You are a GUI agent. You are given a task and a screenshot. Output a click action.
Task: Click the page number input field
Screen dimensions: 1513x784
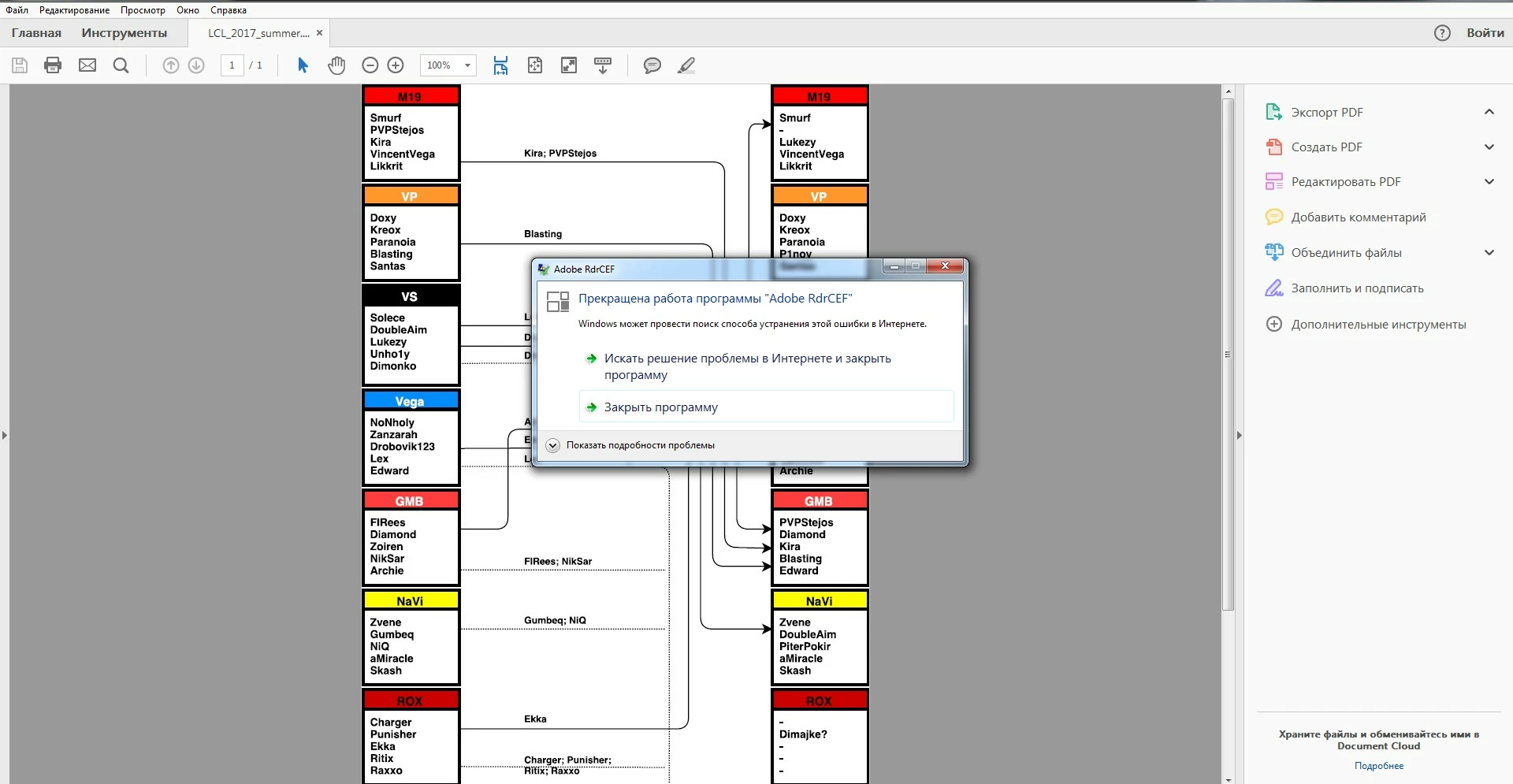point(232,65)
